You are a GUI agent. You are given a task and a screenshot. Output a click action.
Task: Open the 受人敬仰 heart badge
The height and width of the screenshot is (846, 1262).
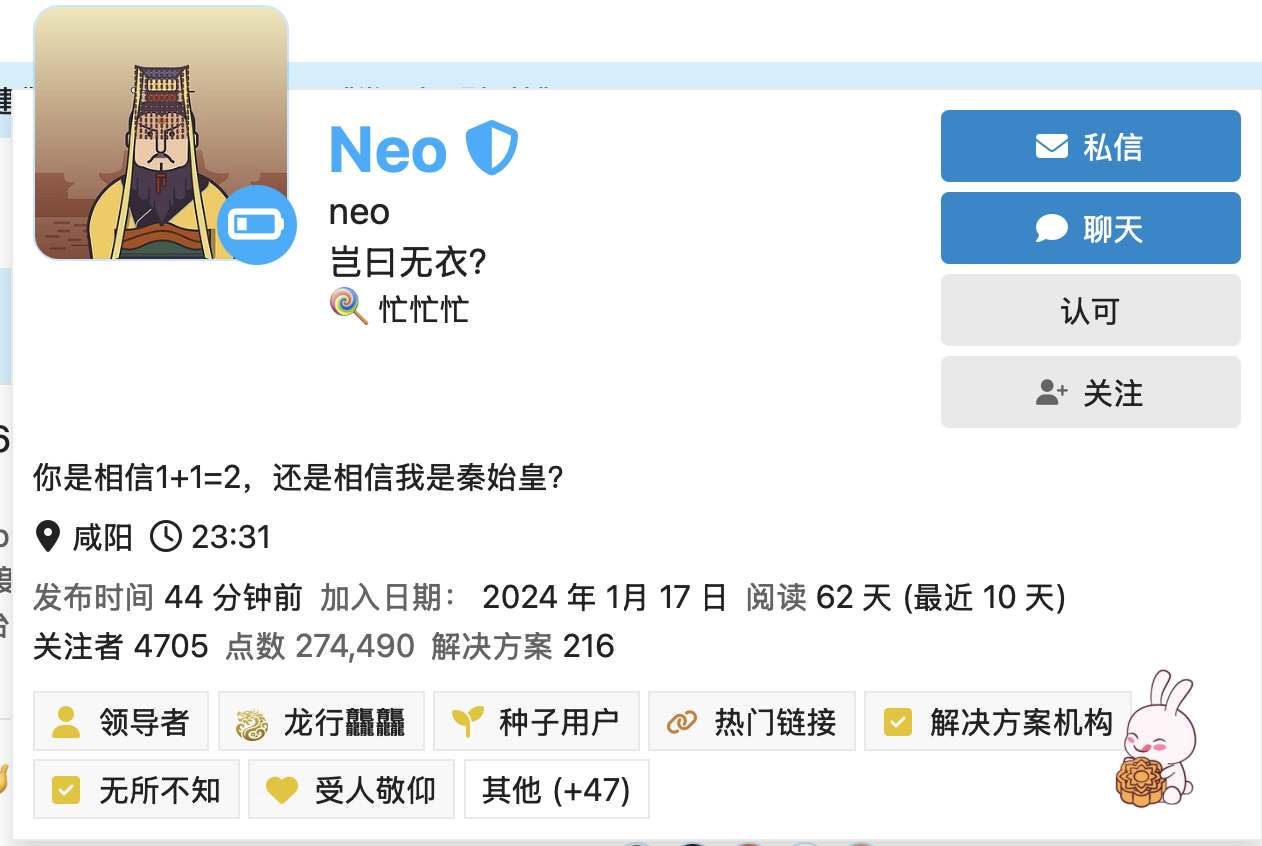pos(351,790)
